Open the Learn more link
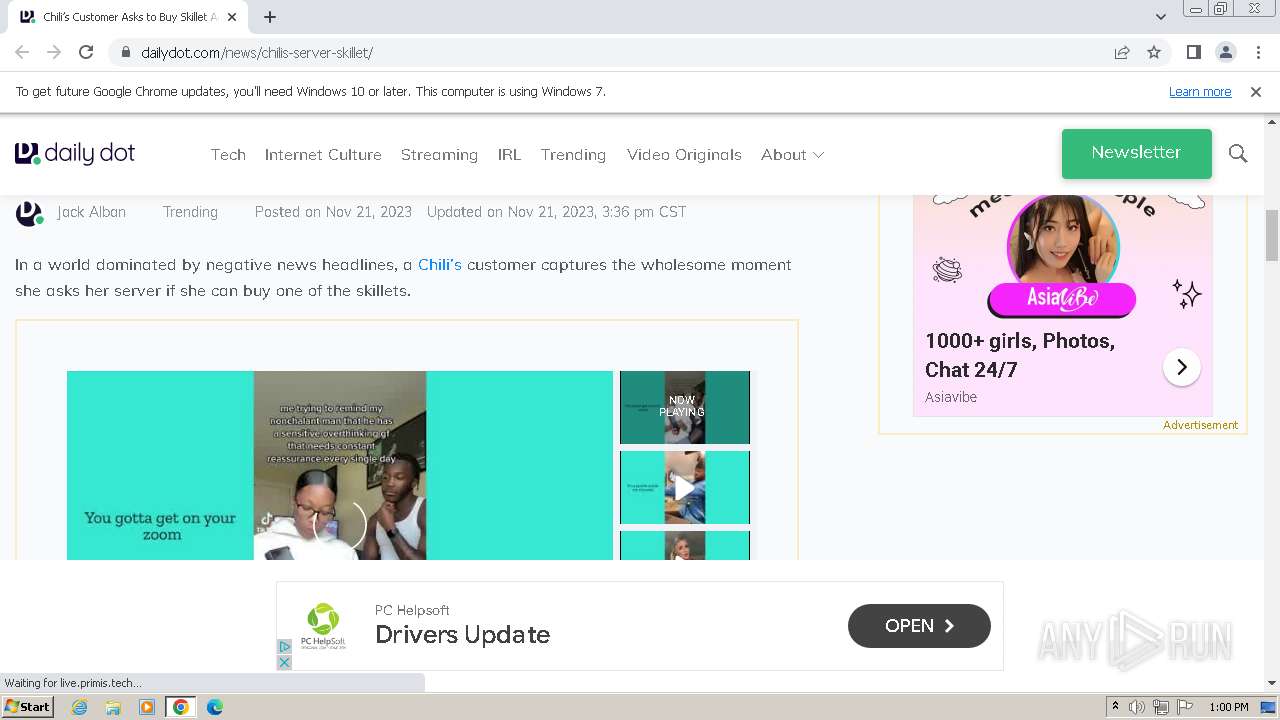The height and width of the screenshot is (720, 1280). (x=1200, y=91)
